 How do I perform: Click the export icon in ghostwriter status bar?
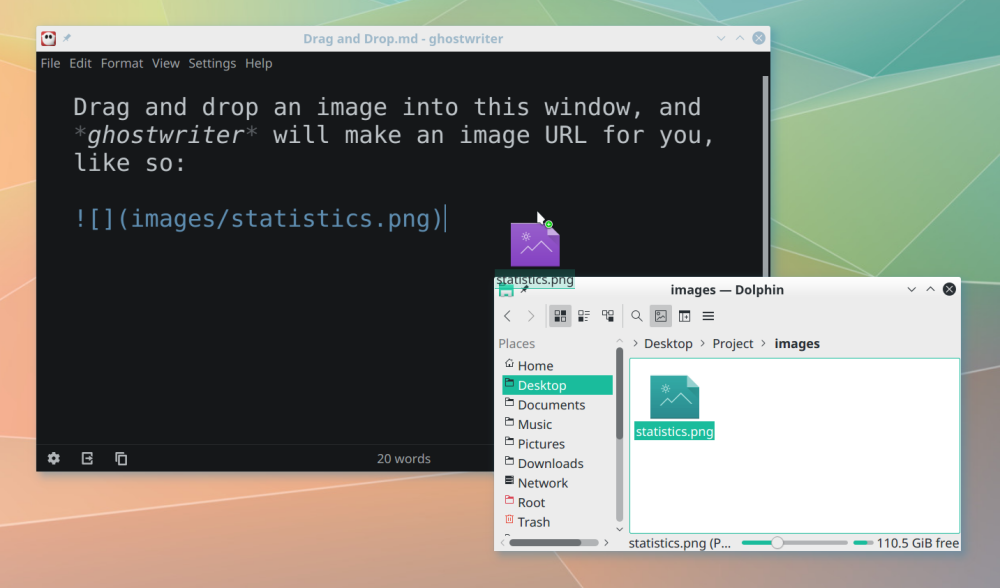pos(87,458)
